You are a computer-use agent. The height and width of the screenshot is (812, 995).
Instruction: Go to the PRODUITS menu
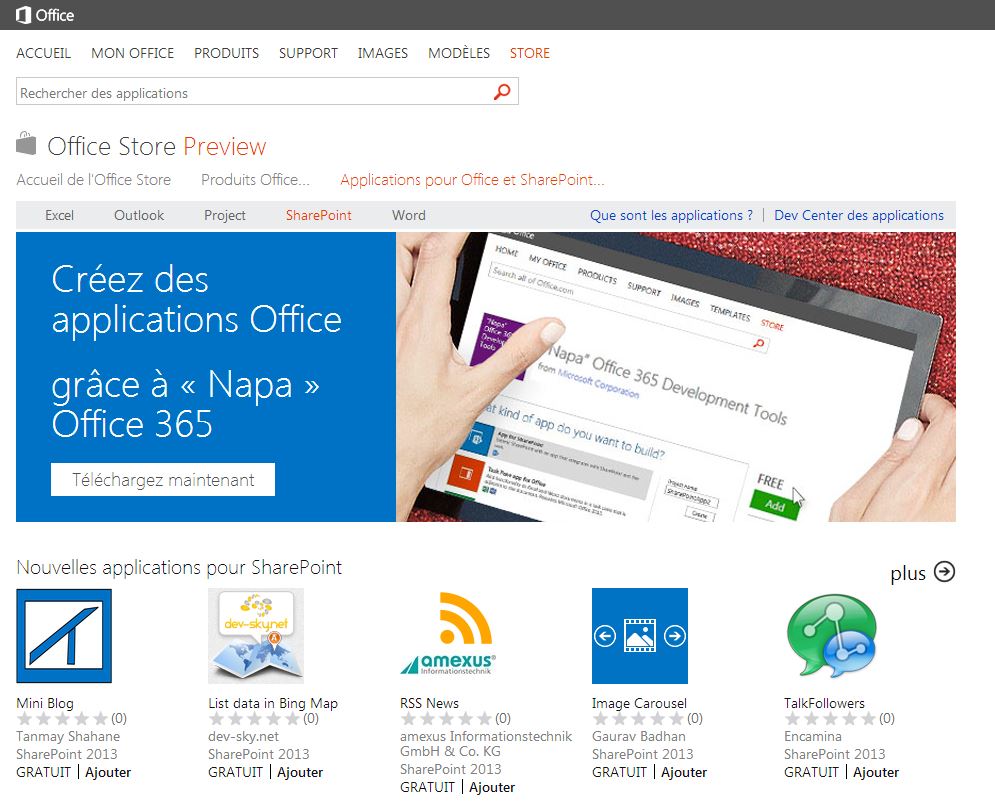(x=226, y=53)
